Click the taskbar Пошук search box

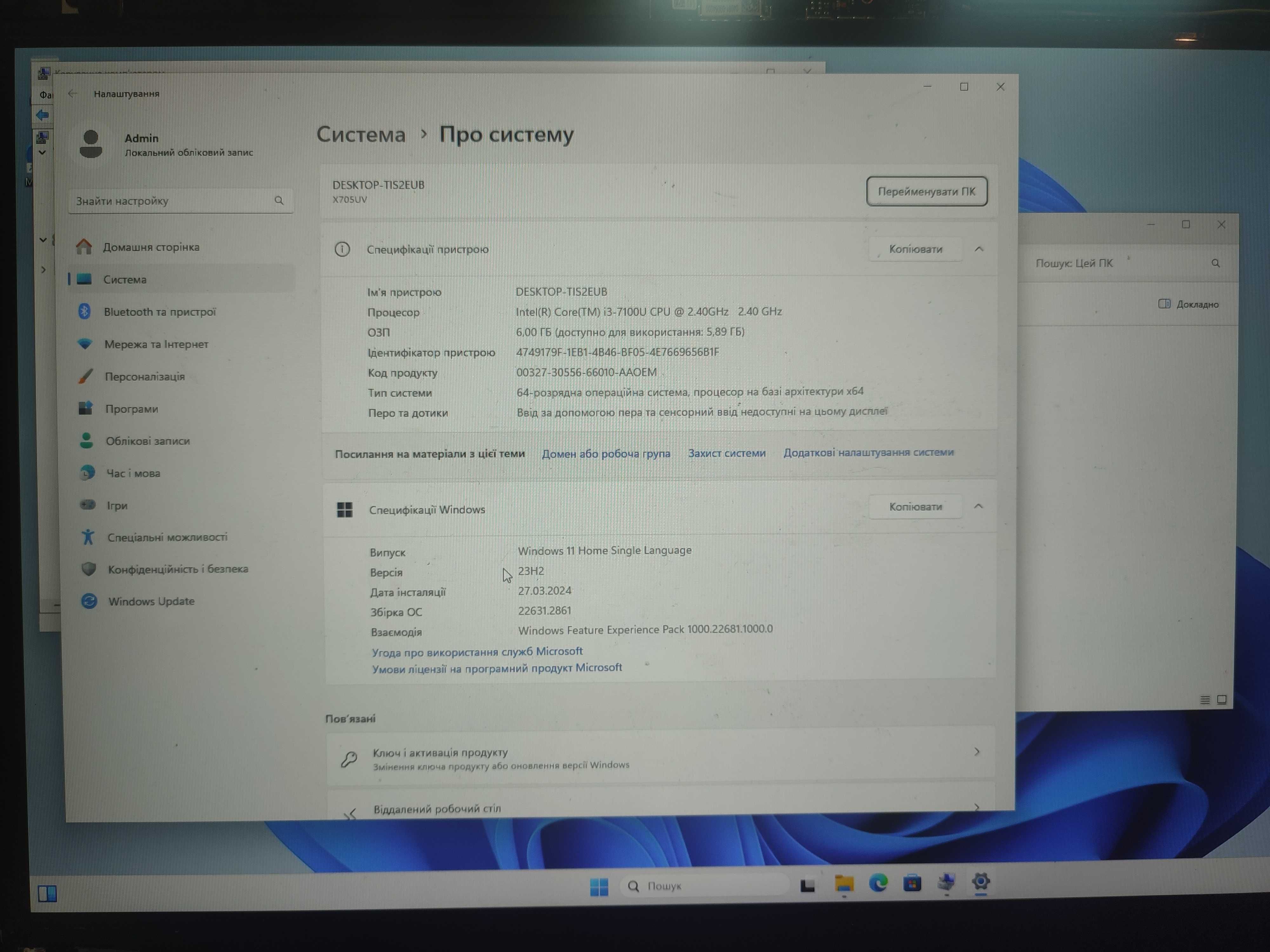pos(705,885)
